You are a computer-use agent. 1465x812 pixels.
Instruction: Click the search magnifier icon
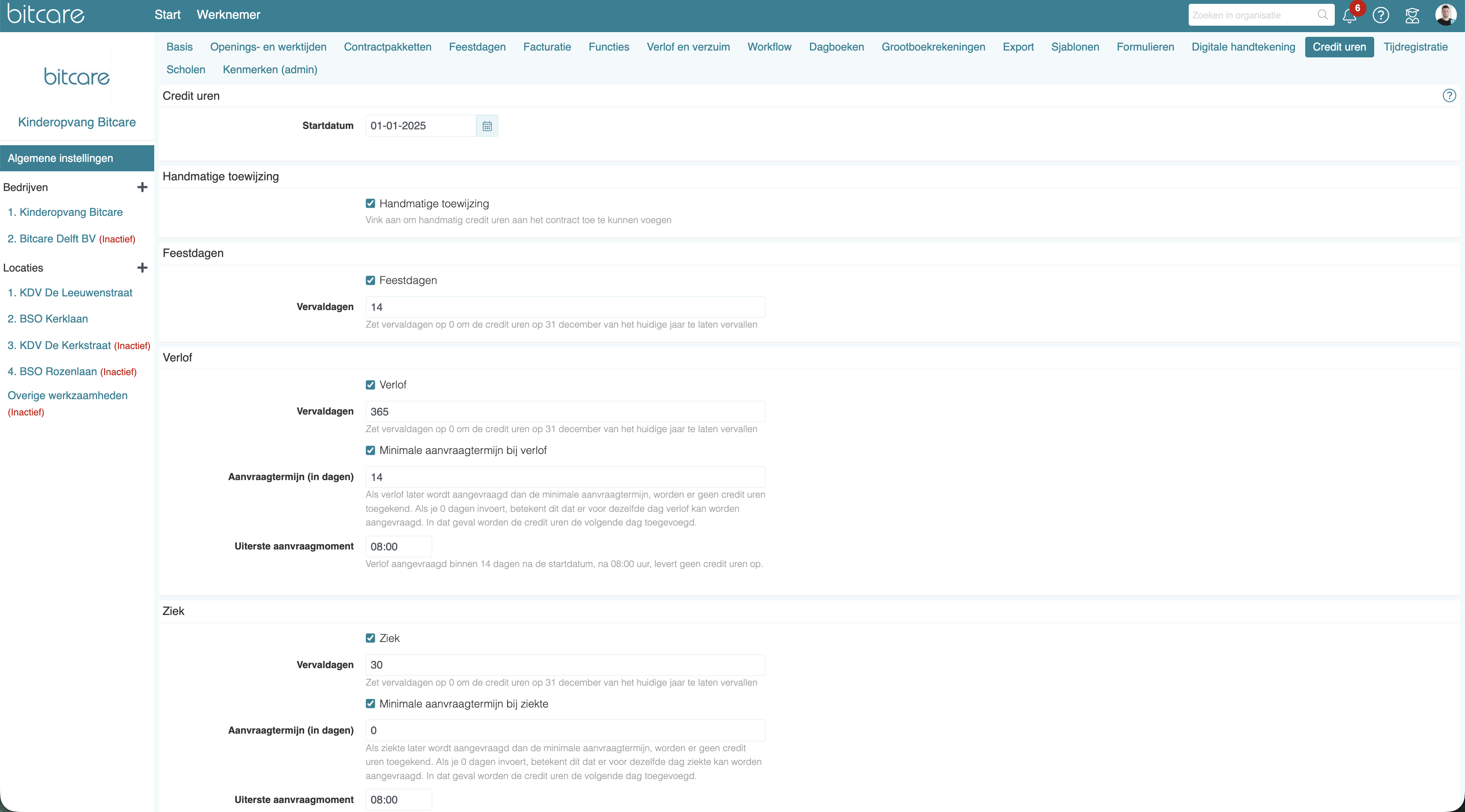coord(1323,15)
